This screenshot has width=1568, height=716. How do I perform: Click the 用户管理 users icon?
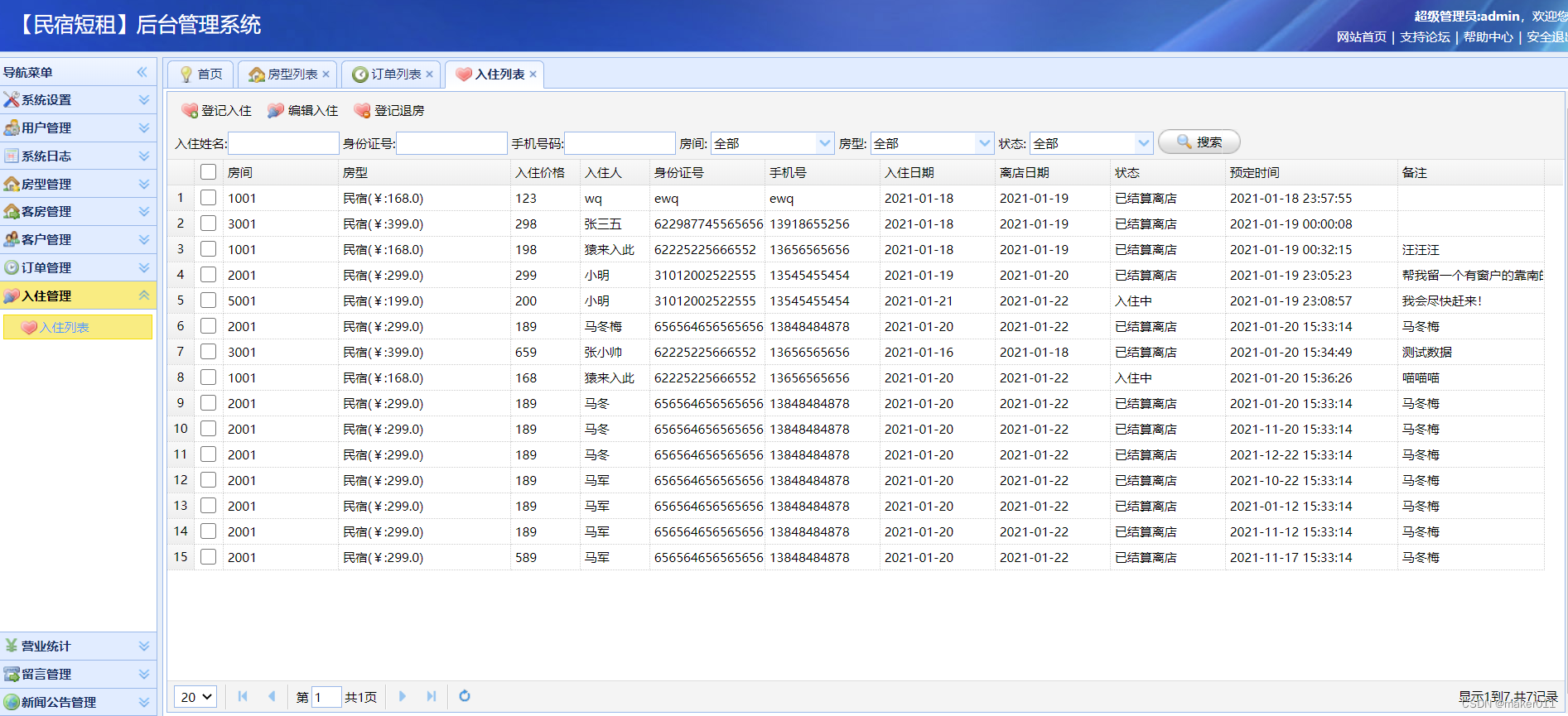[12, 127]
